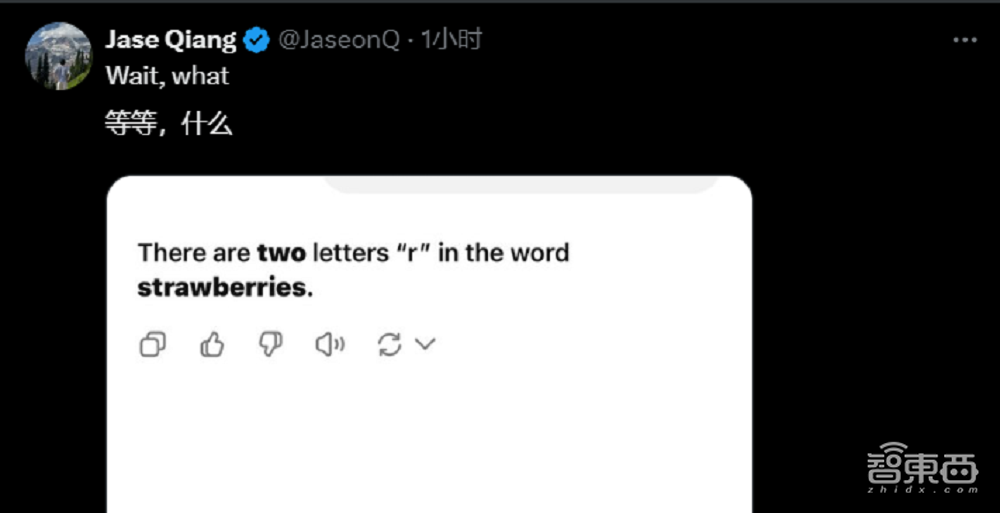Click the "Wait, what" tweet text
The height and width of the screenshot is (513, 1000).
pyautogui.click(x=167, y=76)
